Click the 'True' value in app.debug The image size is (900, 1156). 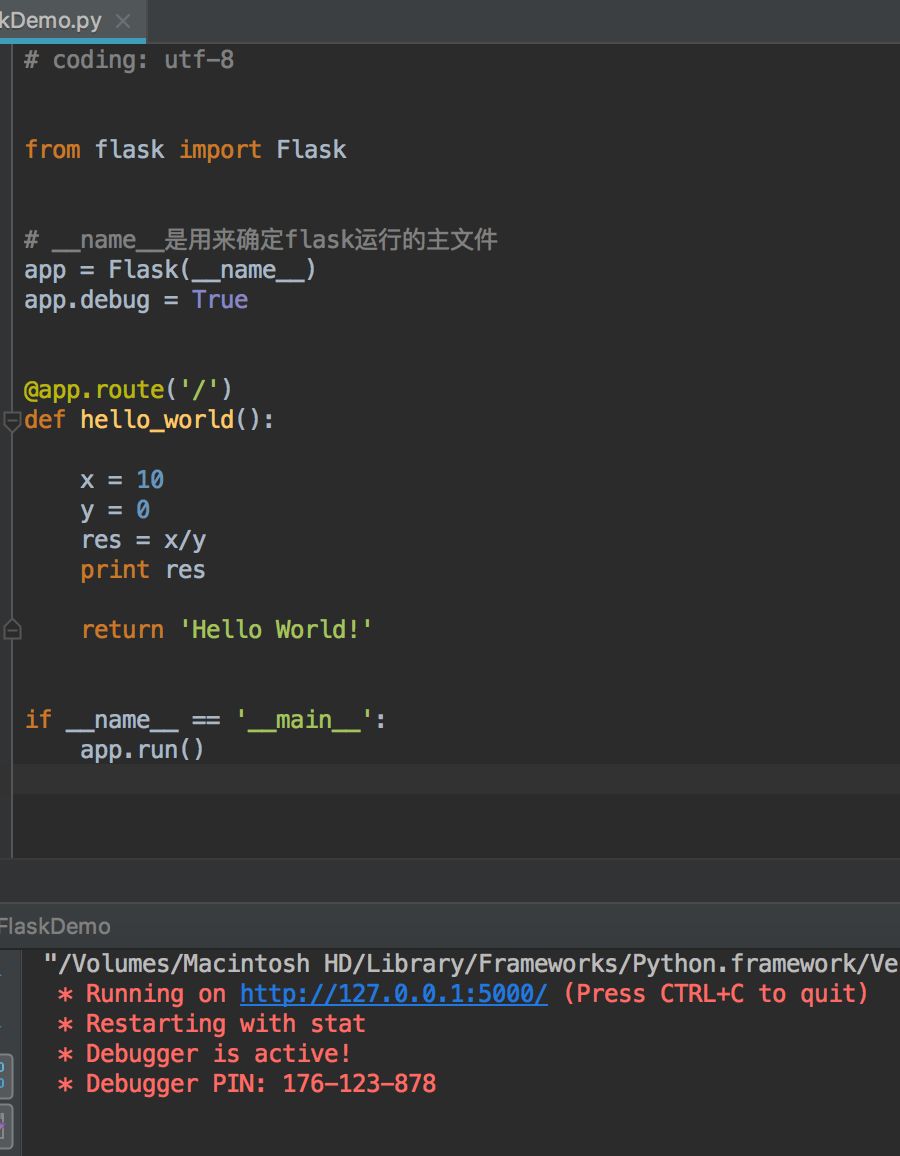pyautogui.click(x=220, y=300)
